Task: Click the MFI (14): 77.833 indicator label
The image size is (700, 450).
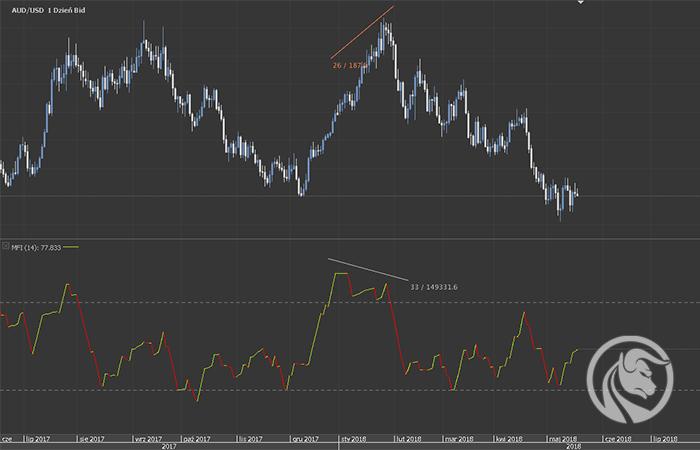Action: (36, 247)
